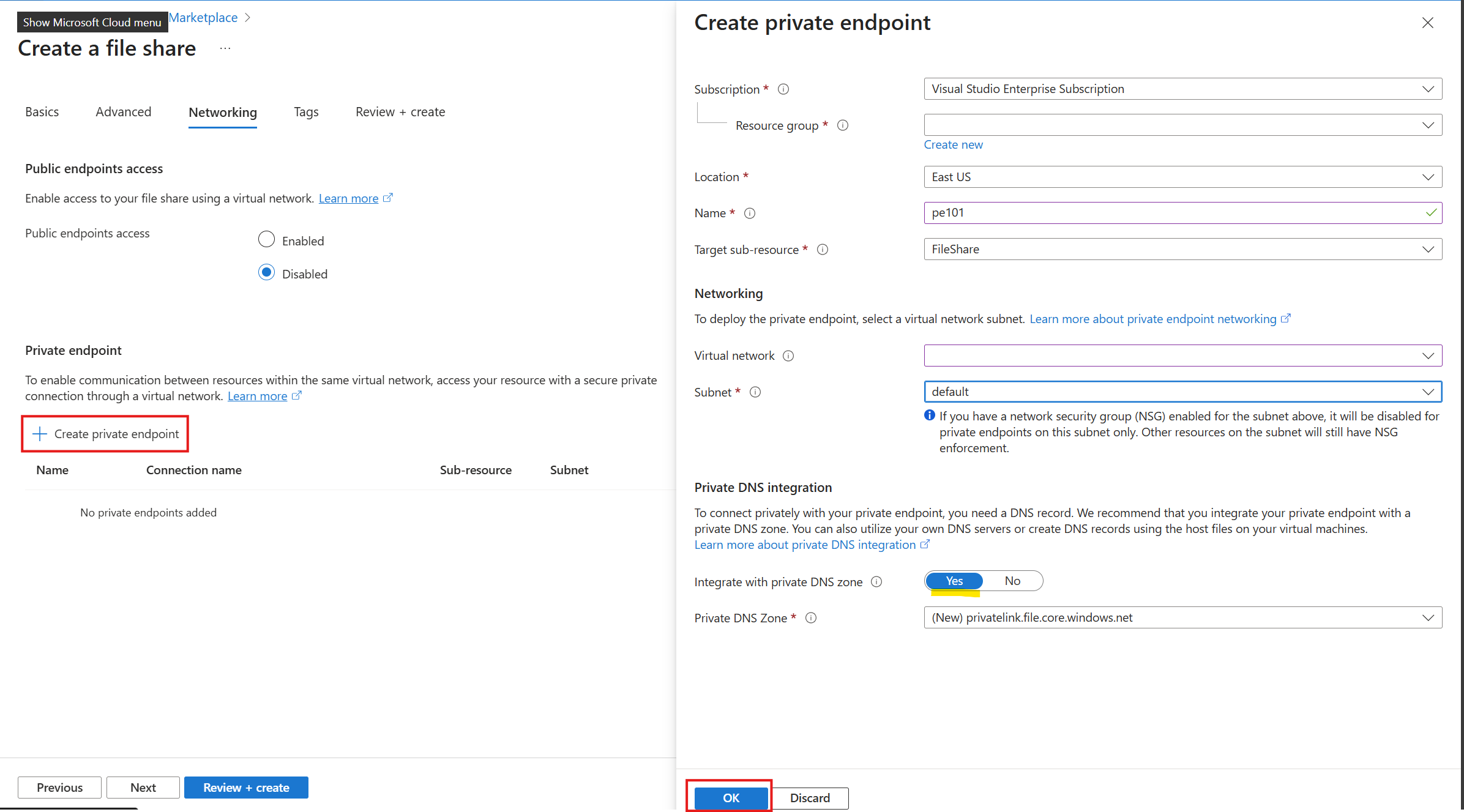Click the ellipsis next to Create a file share

[x=225, y=48]
